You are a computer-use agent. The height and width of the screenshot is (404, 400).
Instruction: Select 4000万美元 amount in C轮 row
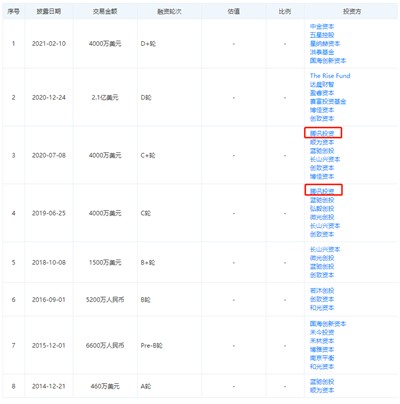[x=105, y=213]
